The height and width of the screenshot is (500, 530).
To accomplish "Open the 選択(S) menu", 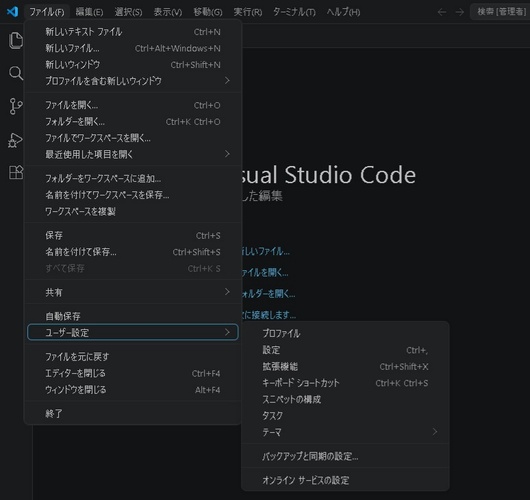I will (x=128, y=12).
